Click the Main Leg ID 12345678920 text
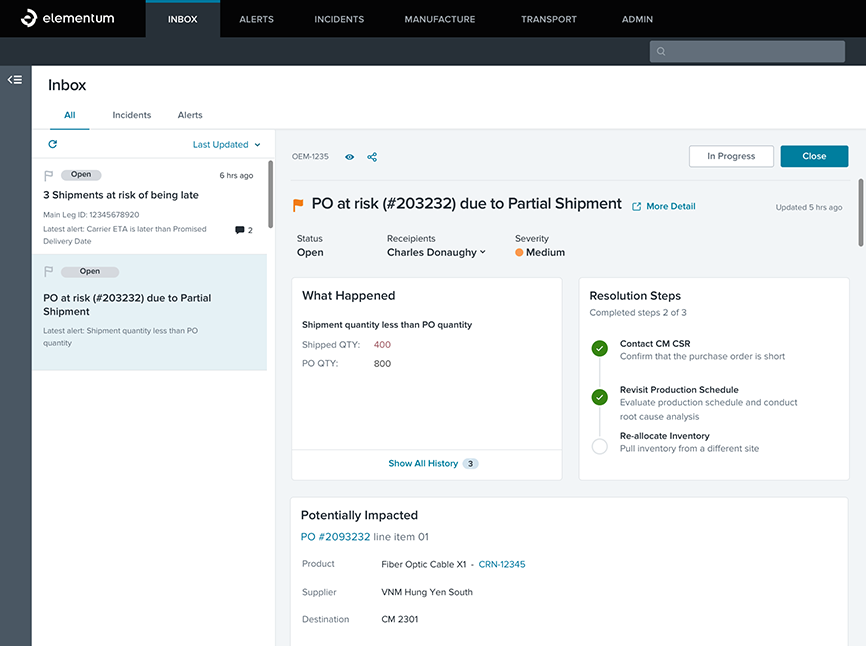This screenshot has height=646, width=866. point(91,215)
